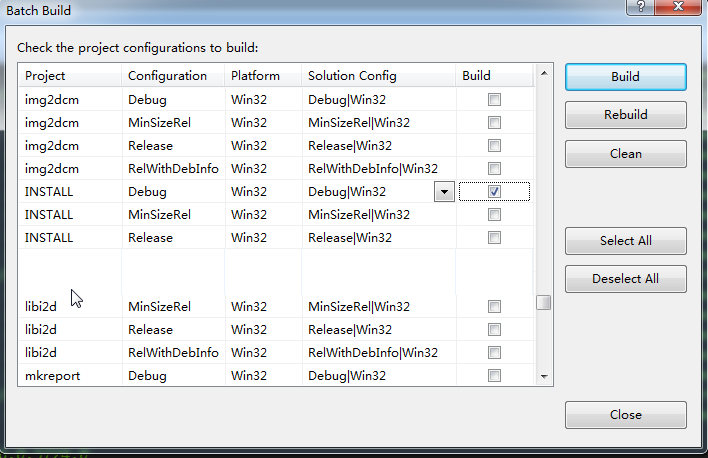The height and width of the screenshot is (458, 708).
Task: Click the title bar close X icon
Action: click(x=678, y=6)
